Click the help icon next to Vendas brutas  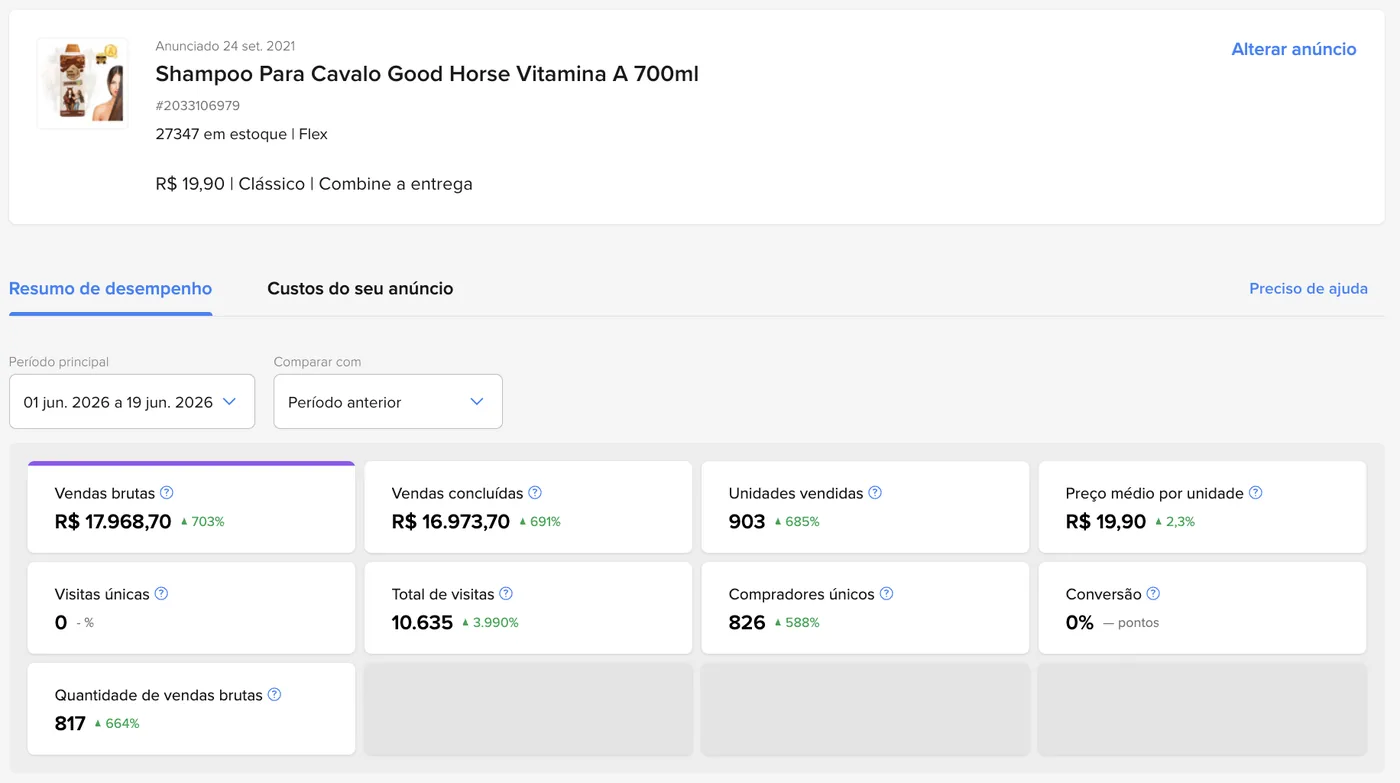pyautogui.click(x=167, y=492)
